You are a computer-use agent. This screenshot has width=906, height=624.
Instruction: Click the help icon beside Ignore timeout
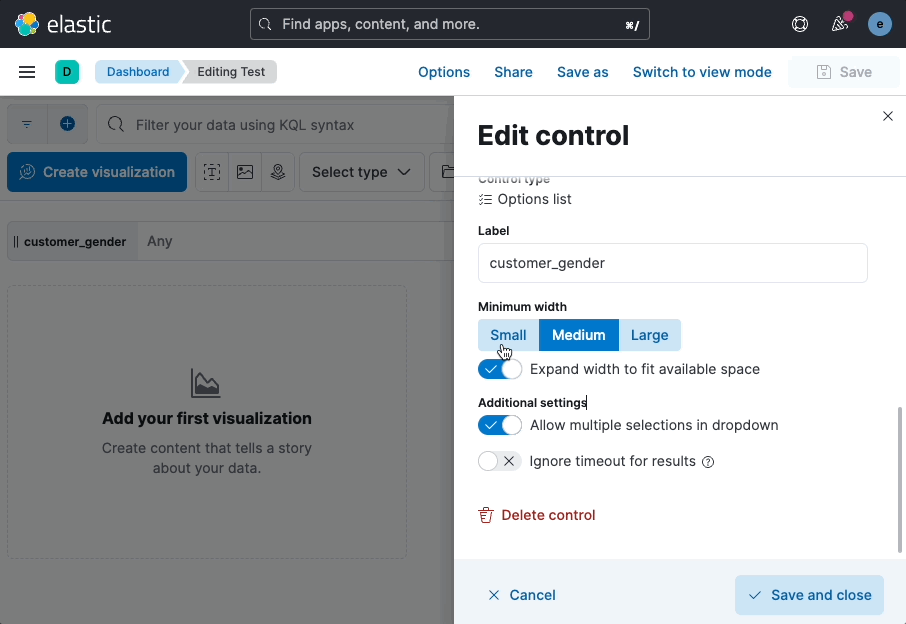tap(708, 462)
